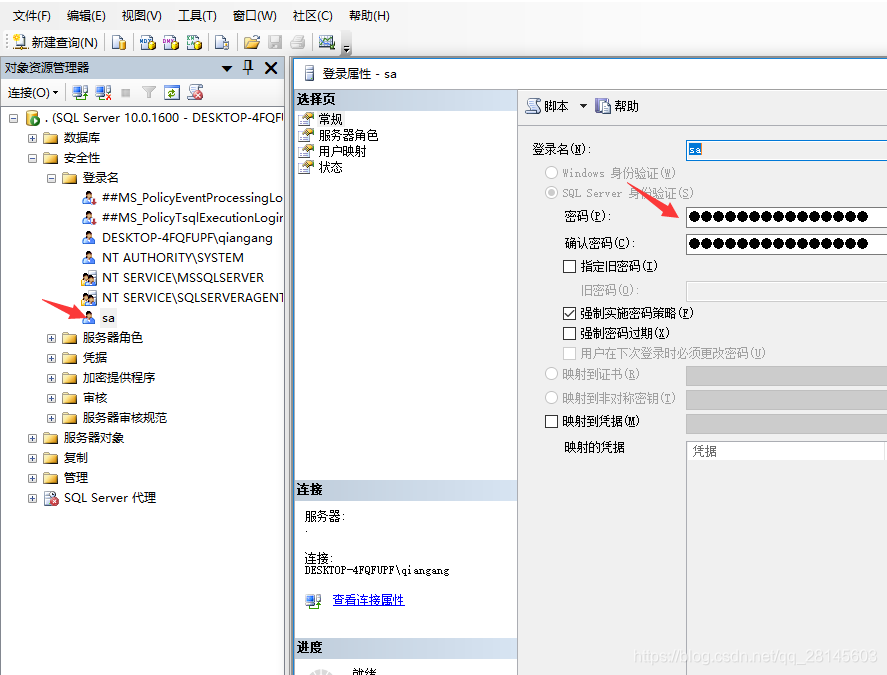Expand the 凭据 folder
The width and height of the screenshot is (887, 675).
click(51, 358)
